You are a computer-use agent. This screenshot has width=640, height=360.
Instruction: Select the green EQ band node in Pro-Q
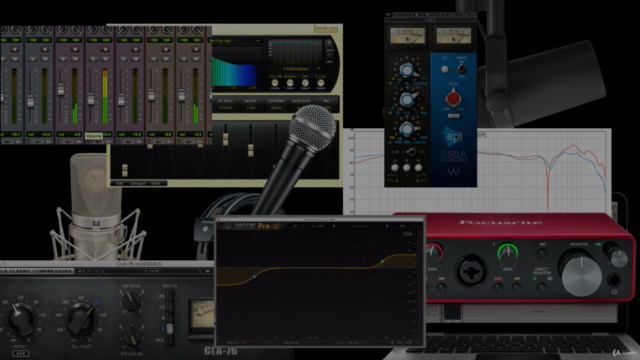(382, 261)
